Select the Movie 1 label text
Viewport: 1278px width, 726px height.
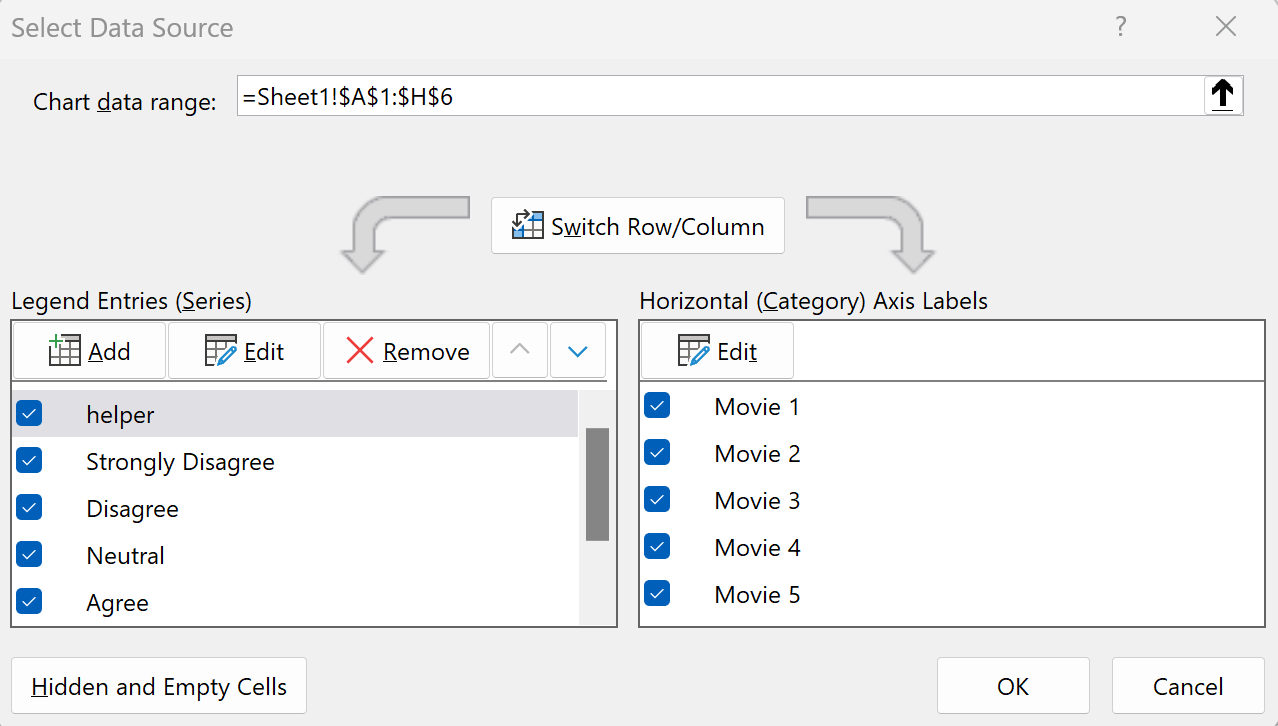click(757, 406)
